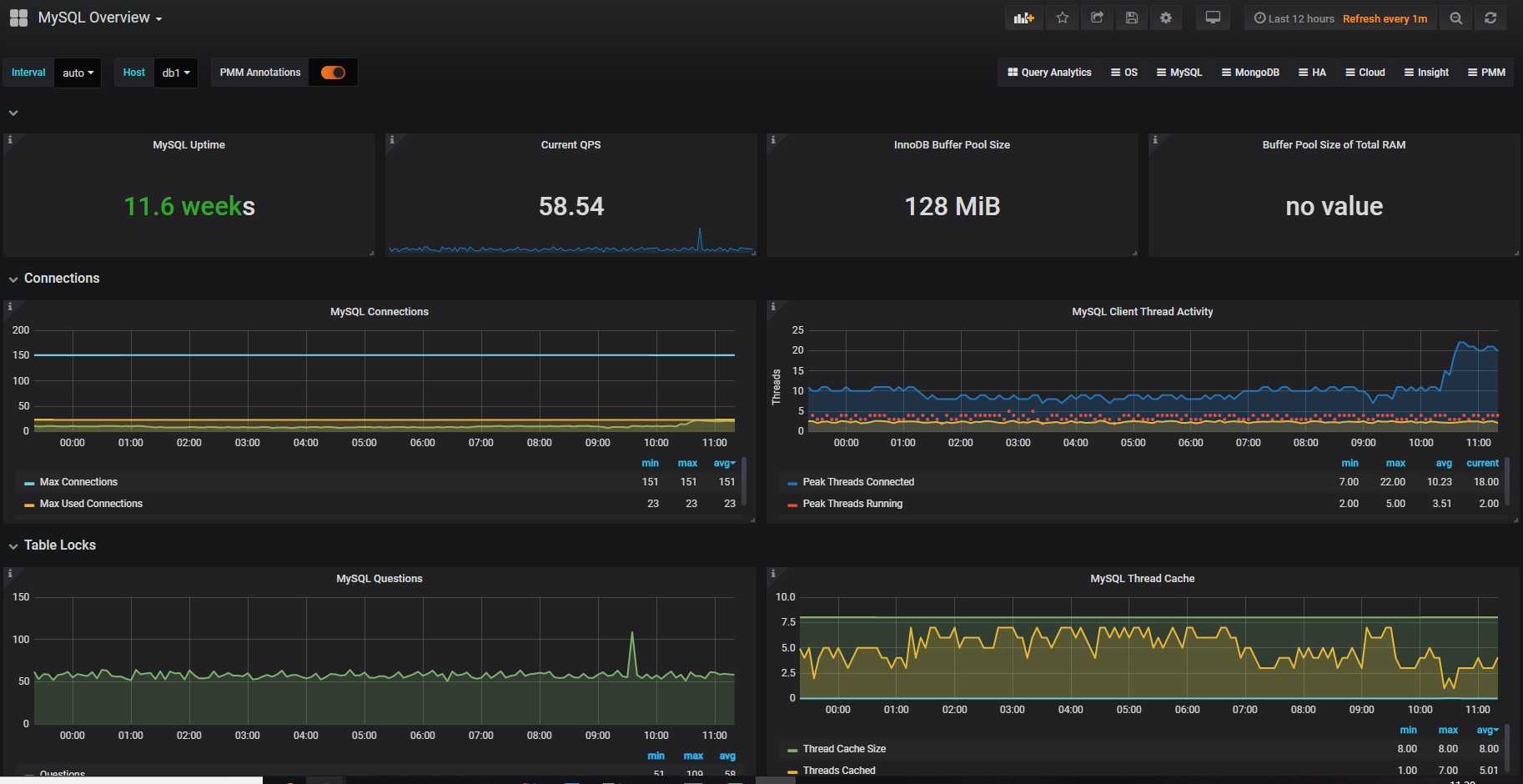The height and width of the screenshot is (784, 1523).
Task: Open the MySQL Overview dashboard dropdown
Action: [99, 18]
